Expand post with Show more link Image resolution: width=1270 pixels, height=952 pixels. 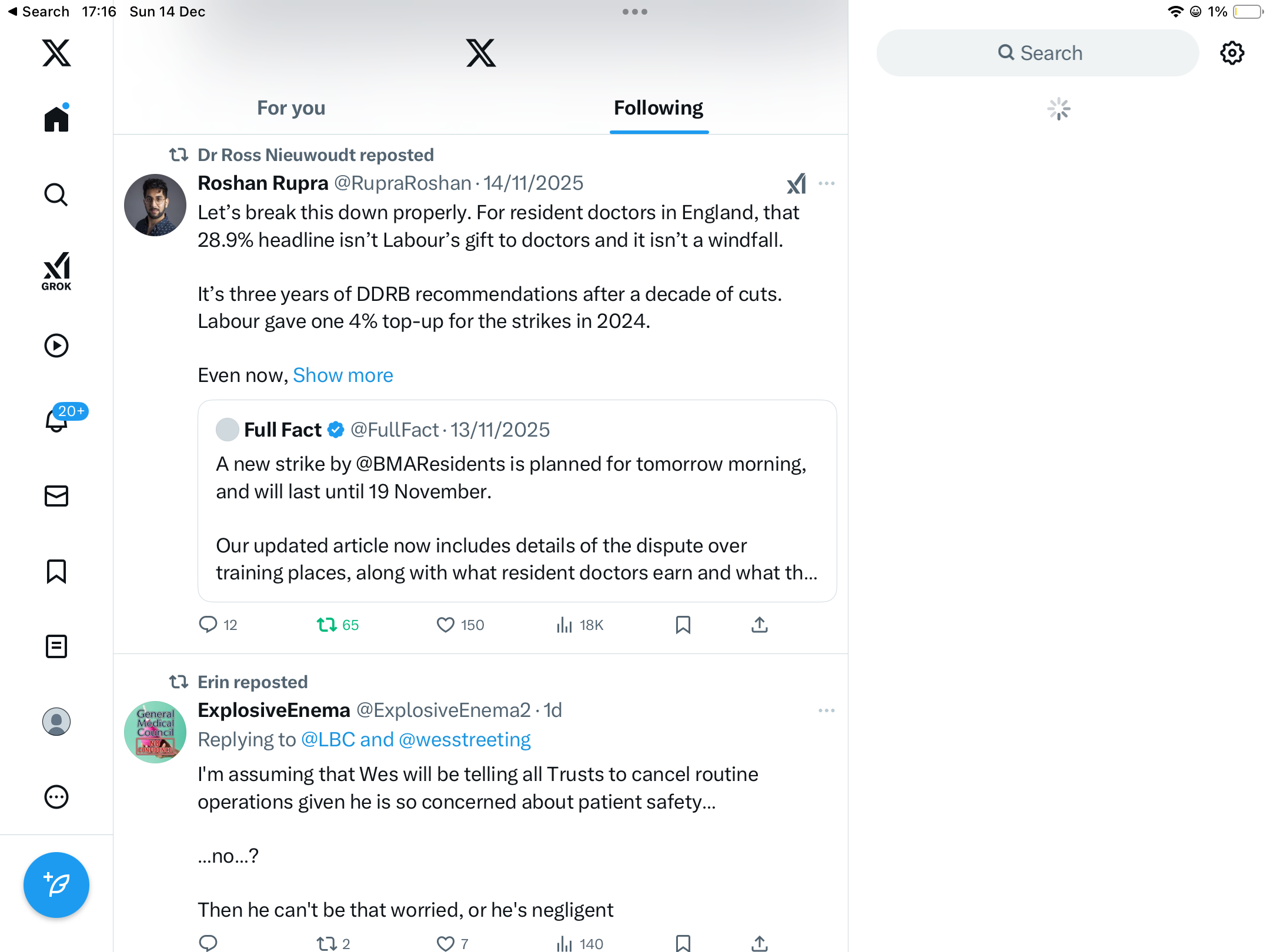point(343,375)
